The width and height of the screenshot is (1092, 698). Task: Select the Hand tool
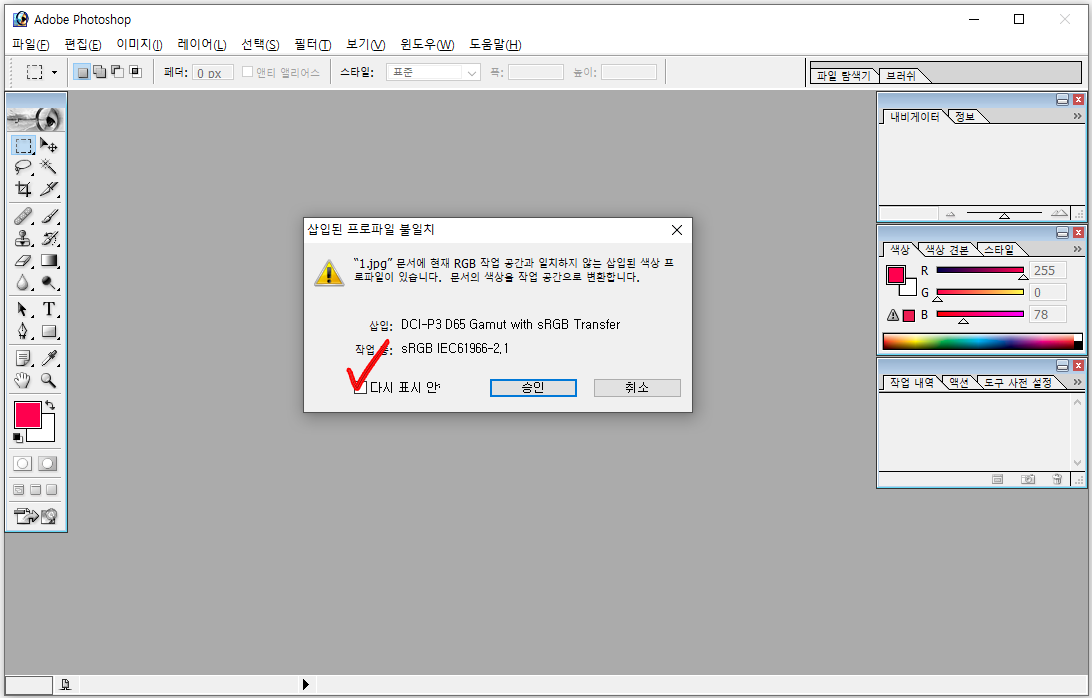pyautogui.click(x=23, y=380)
